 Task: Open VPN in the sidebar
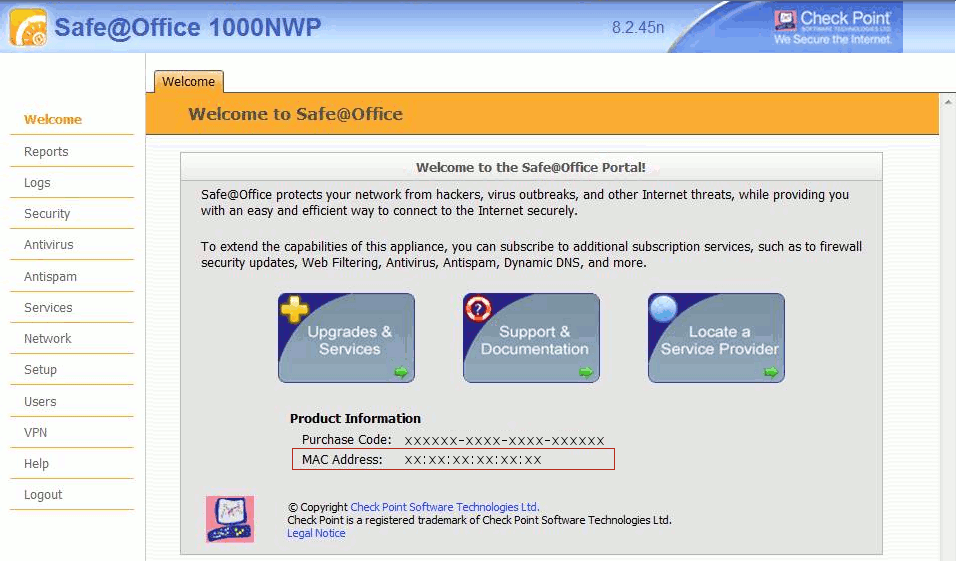pos(35,433)
